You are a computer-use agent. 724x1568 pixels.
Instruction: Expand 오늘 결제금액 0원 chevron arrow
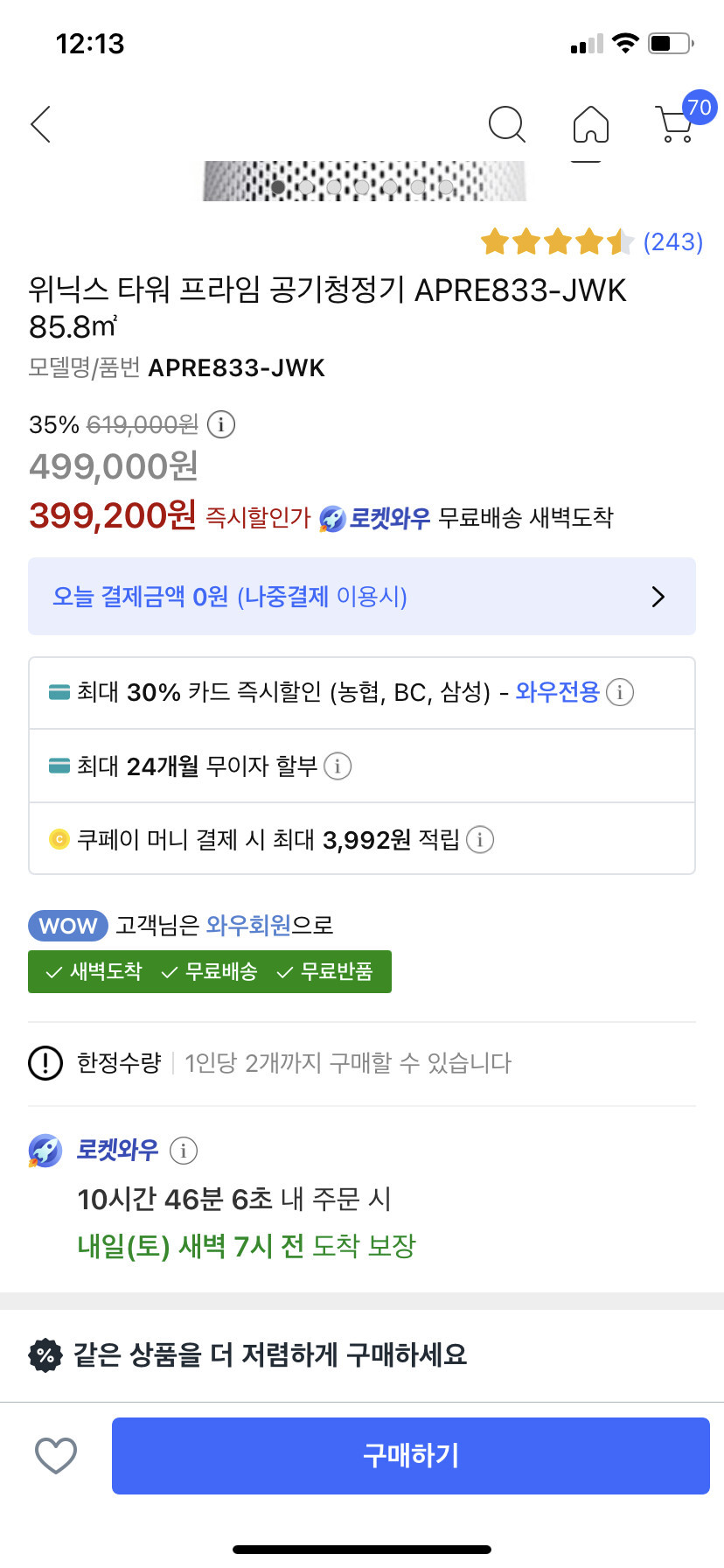click(x=658, y=597)
